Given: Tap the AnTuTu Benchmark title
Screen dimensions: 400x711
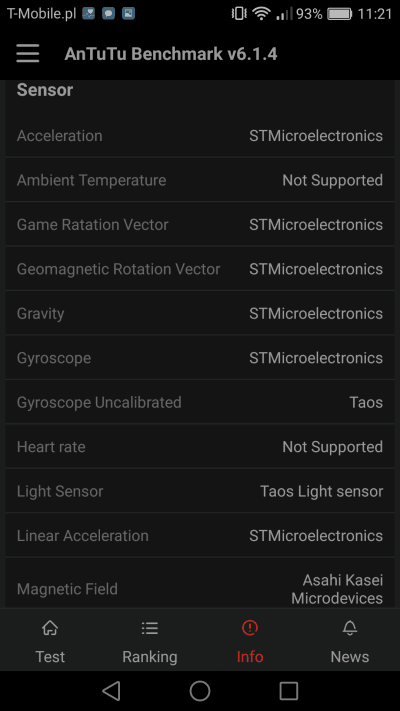Looking at the screenshot, I should pyautogui.click(x=171, y=54).
